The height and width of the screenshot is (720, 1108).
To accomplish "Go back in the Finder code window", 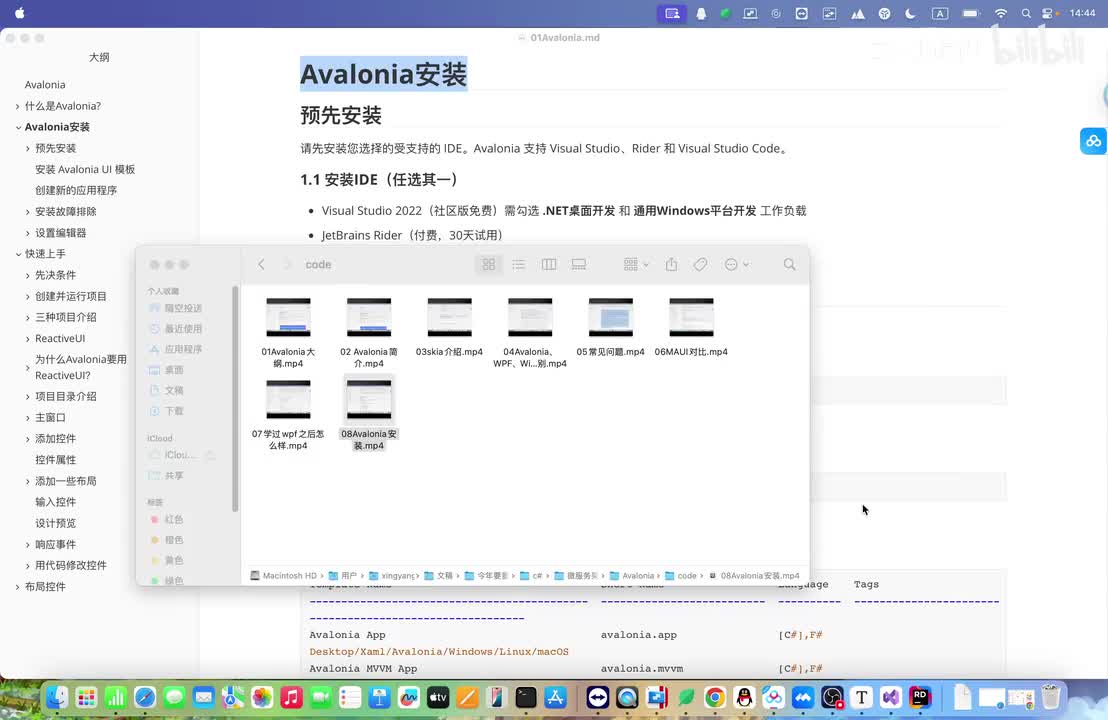I will [261, 264].
